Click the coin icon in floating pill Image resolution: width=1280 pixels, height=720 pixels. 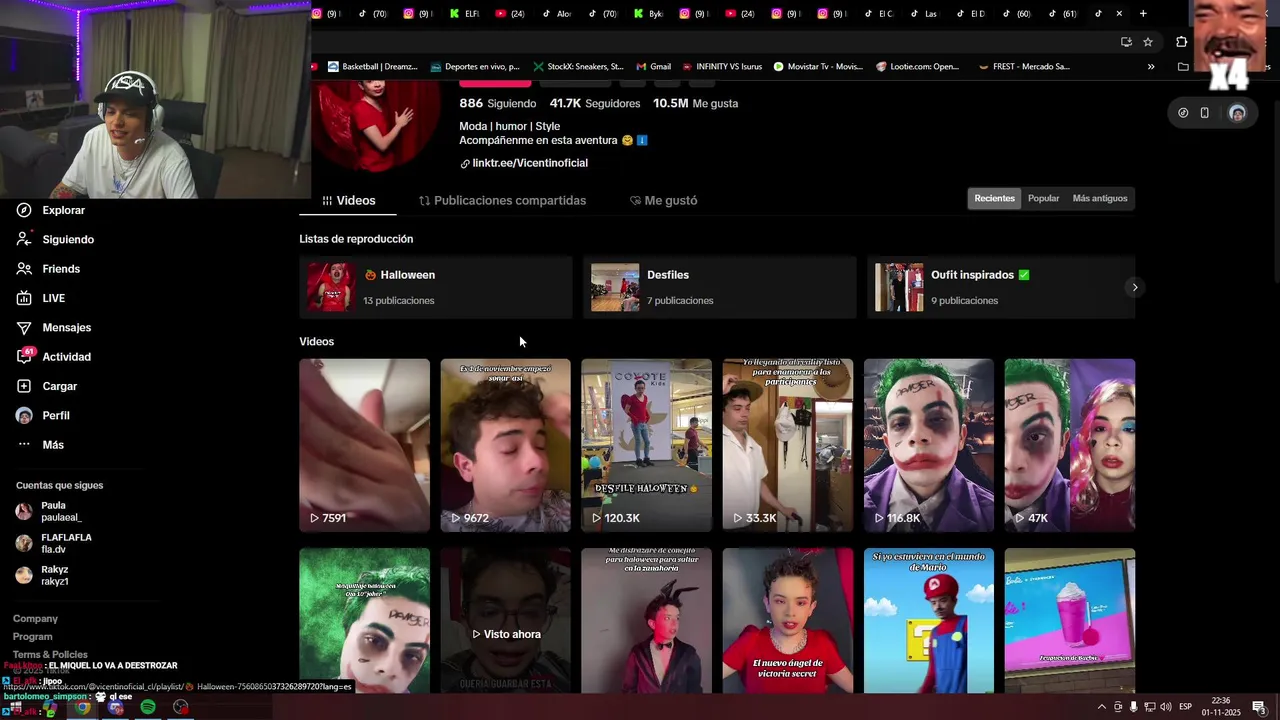pyautogui.click(x=1183, y=113)
